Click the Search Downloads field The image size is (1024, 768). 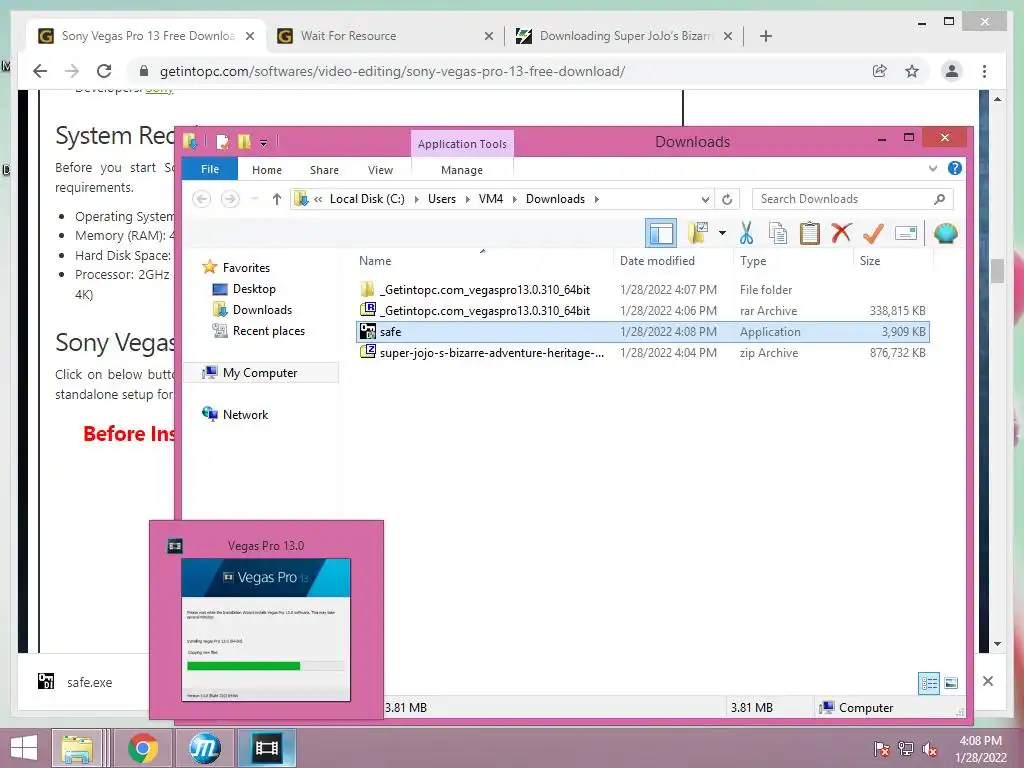click(852, 199)
